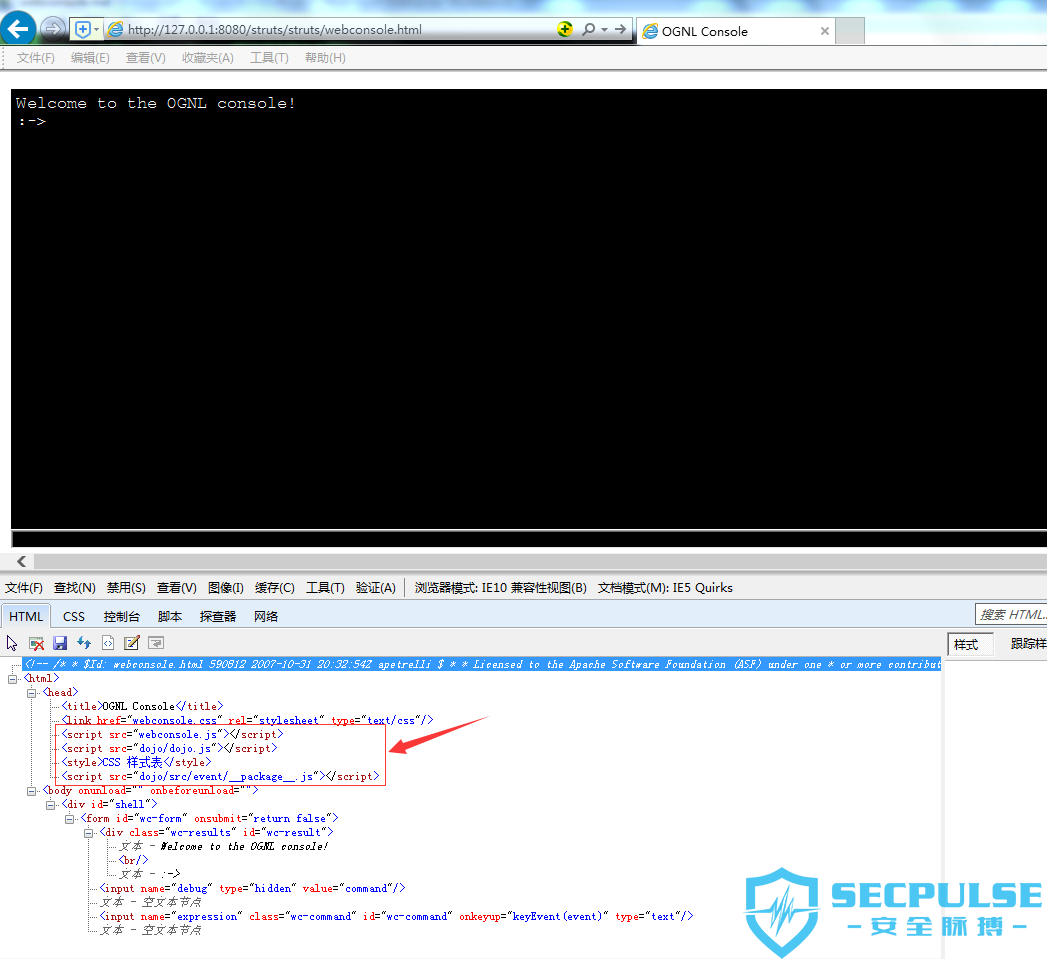1047x959 pixels.
Task: Open developer tools 图像(I) menu
Action: pyautogui.click(x=226, y=588)
